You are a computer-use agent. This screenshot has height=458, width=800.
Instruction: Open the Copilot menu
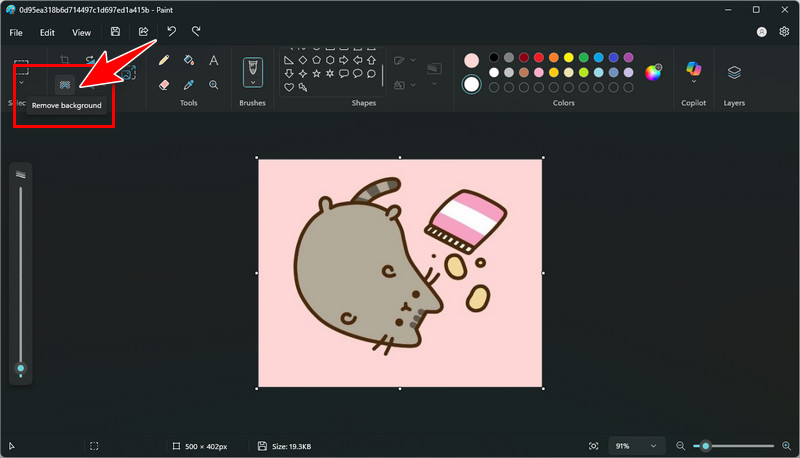point(694,72)
